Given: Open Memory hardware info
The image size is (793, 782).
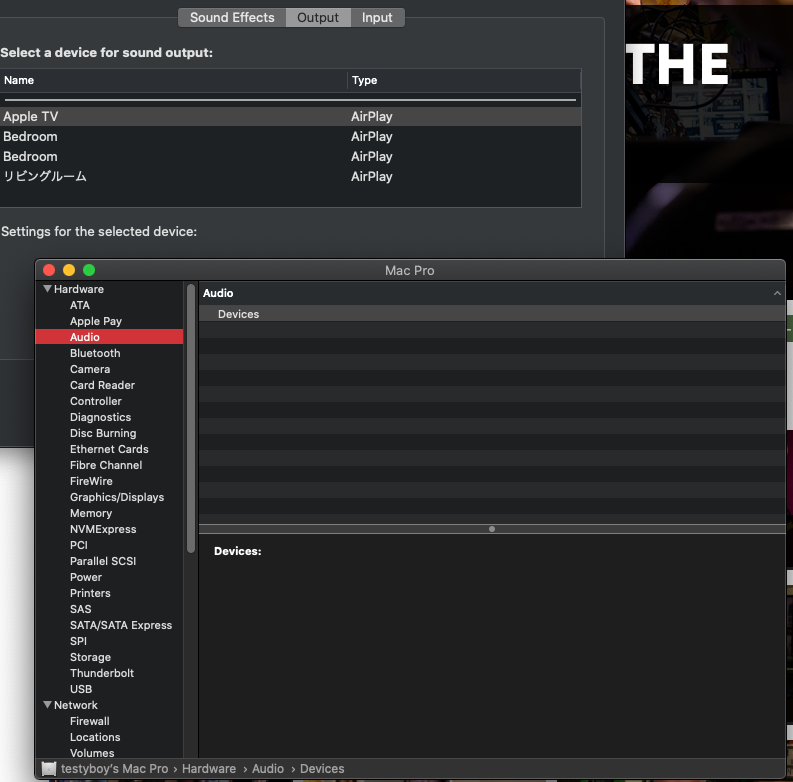Looking at the screenshot, I should pyautogui.click(x=91, y=513).
